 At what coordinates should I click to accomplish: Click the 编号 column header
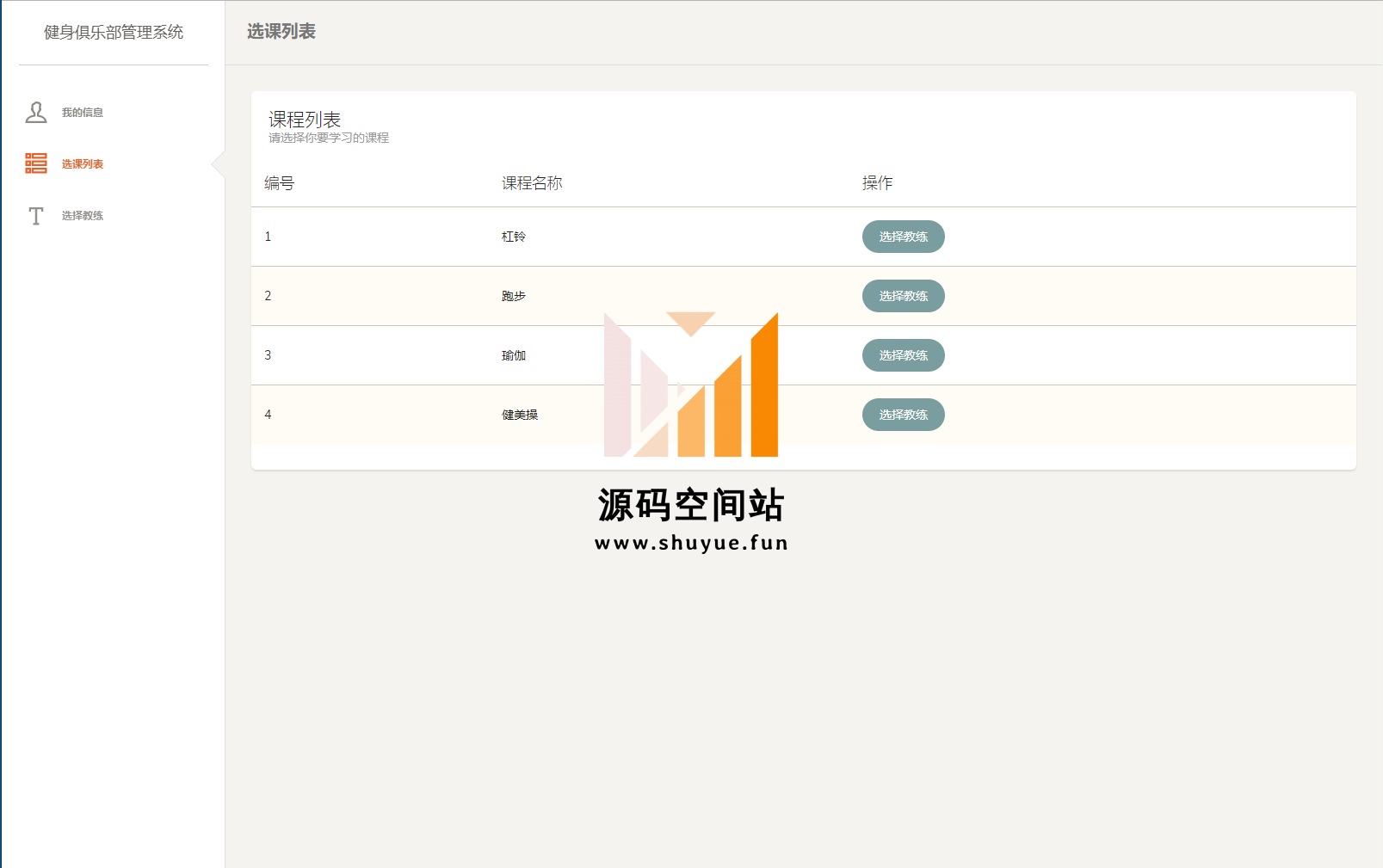279,183
